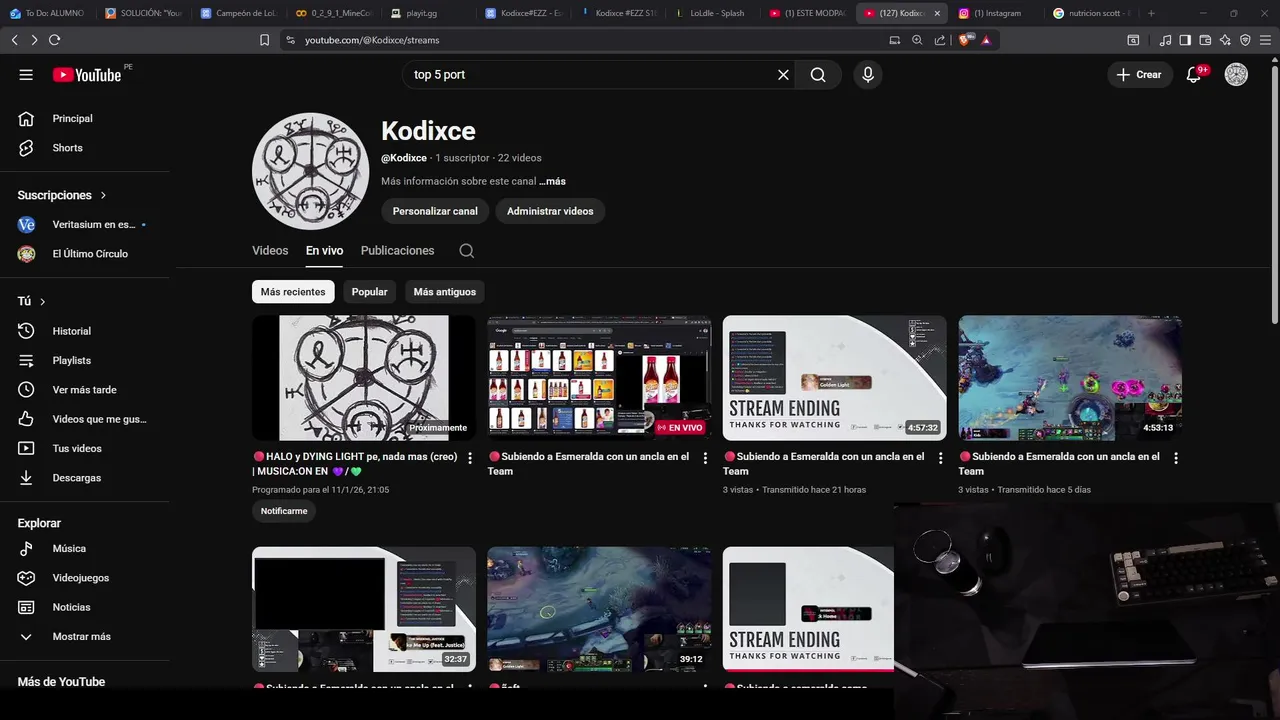Go back in the browser
1280x720 pixels.
point(14,40)
